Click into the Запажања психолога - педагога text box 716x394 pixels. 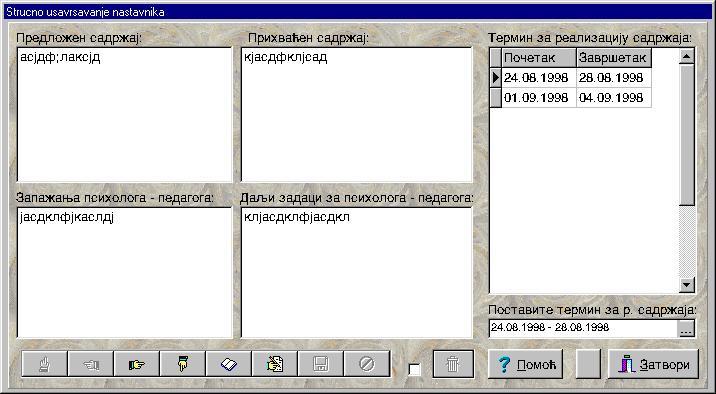tap(125, 273)
